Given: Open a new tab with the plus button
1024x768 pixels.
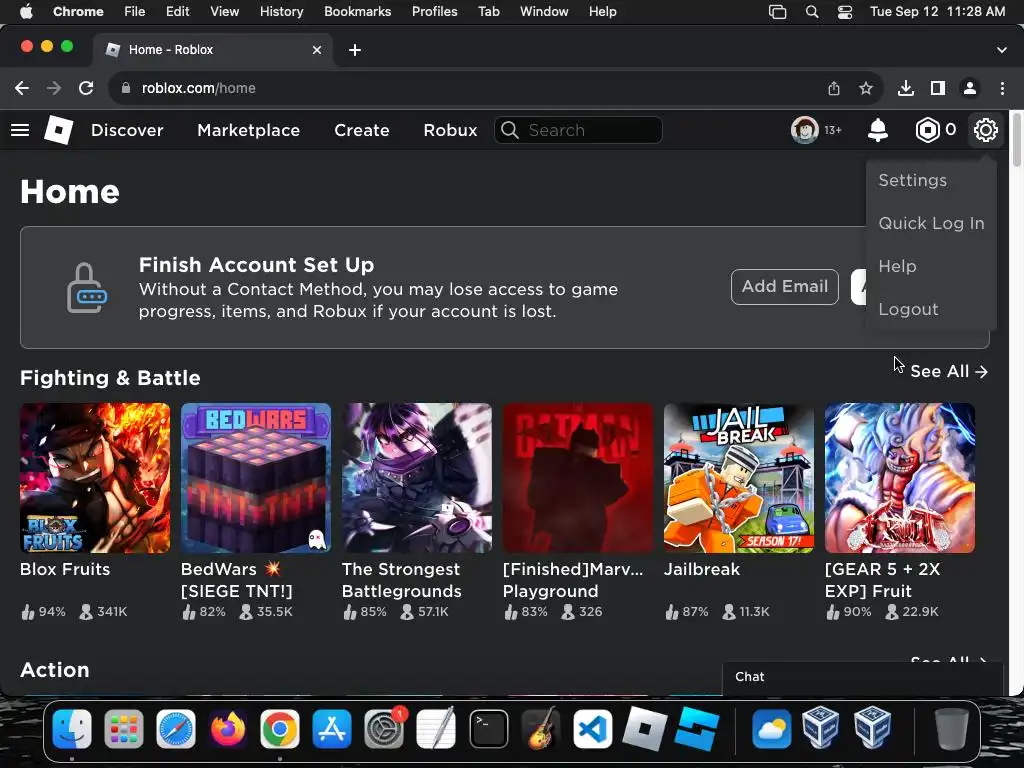Looking at the screenshot, I should (355, 50).
